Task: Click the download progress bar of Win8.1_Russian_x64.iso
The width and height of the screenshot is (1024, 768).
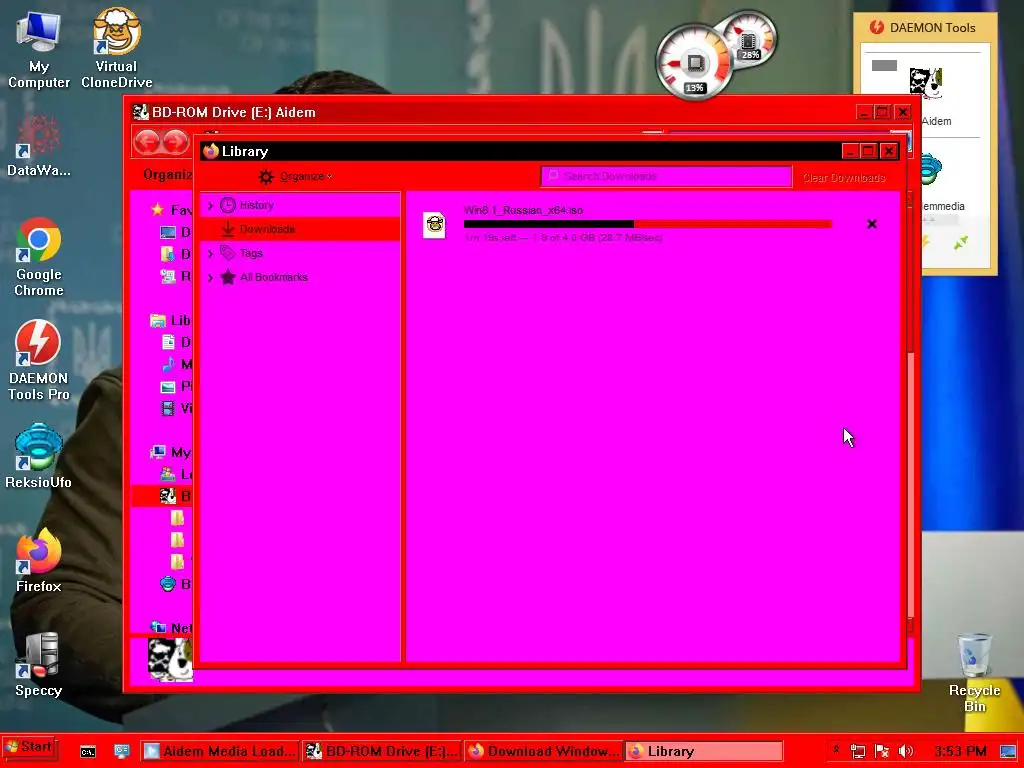Action: (647, 224)
